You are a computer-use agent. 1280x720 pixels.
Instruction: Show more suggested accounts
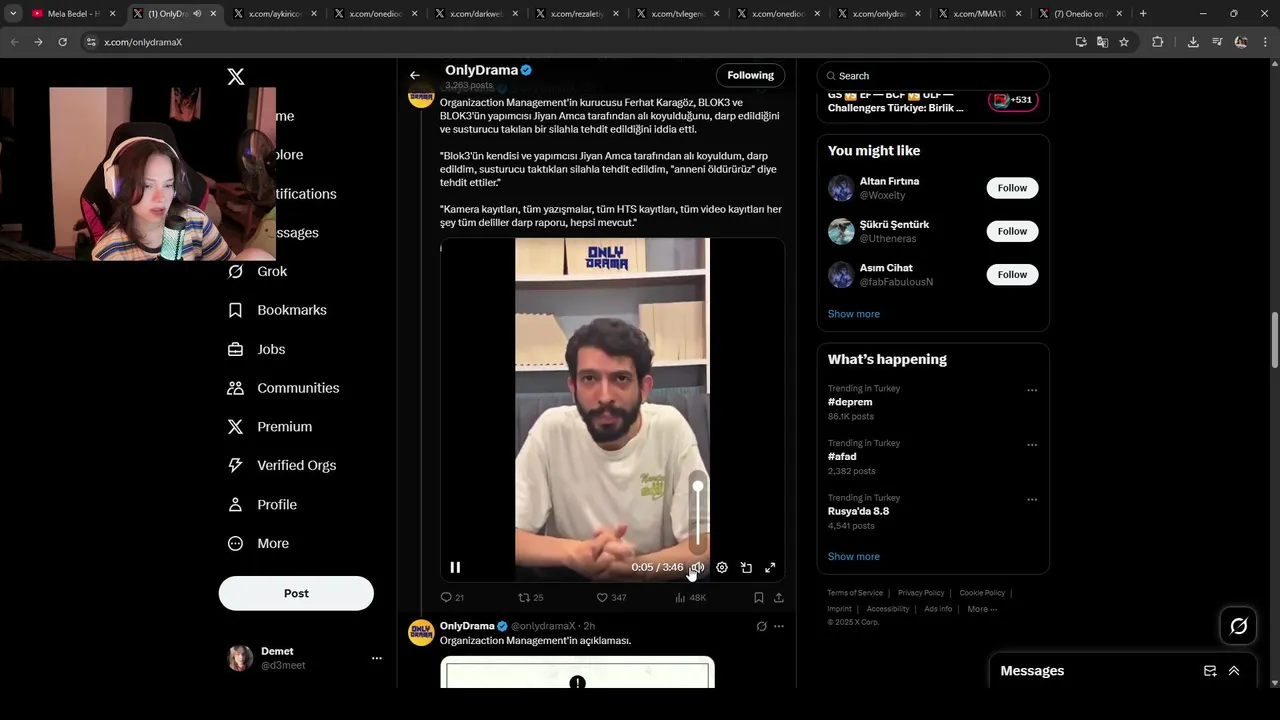tap(853, 314)
